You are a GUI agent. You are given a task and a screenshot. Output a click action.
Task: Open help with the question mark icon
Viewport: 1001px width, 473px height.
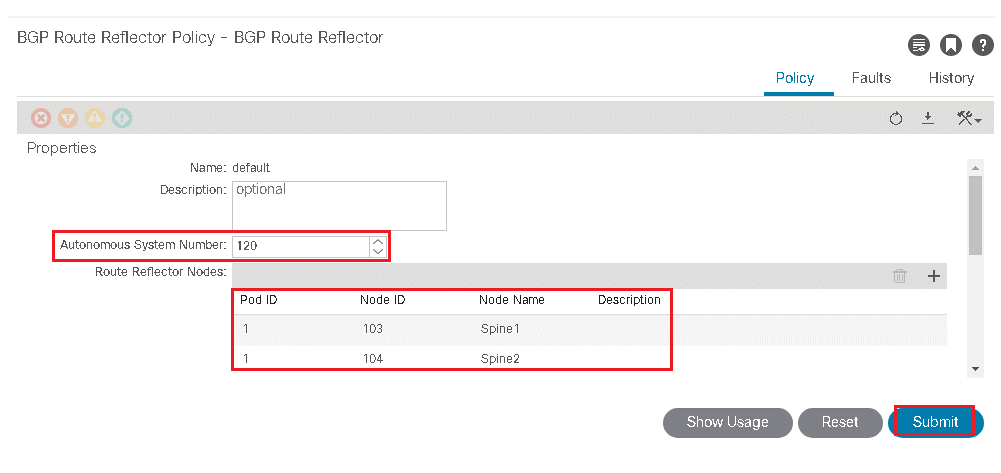point(982,45)
